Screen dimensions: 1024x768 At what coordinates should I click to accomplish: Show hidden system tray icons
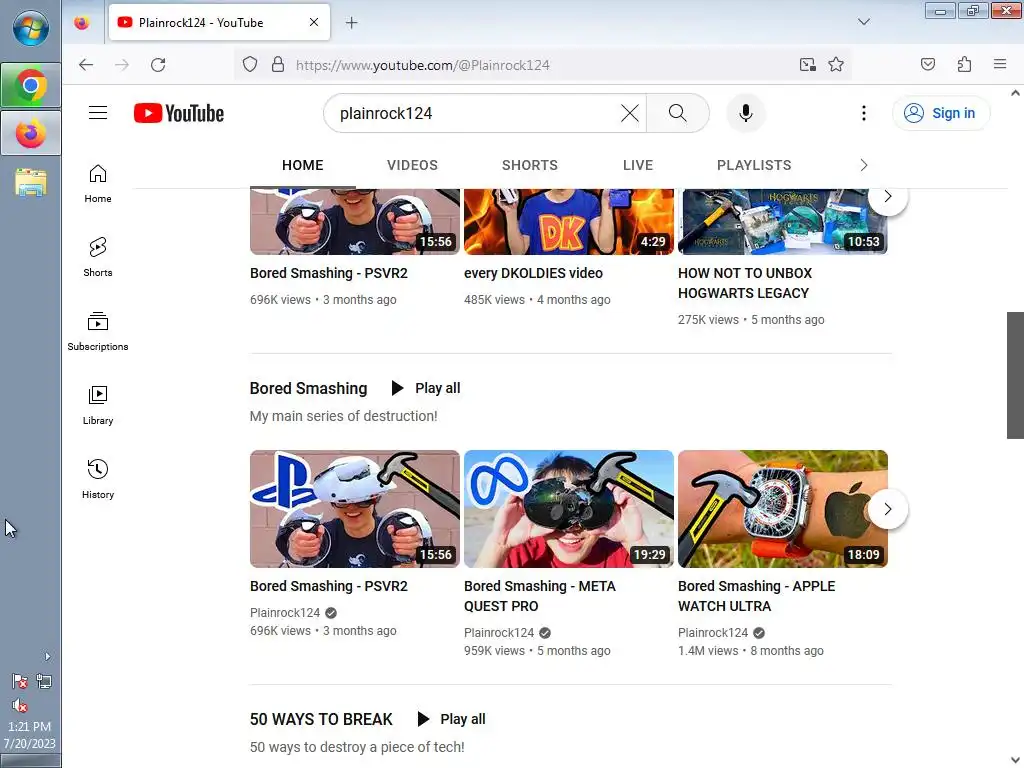pos(47,656)
